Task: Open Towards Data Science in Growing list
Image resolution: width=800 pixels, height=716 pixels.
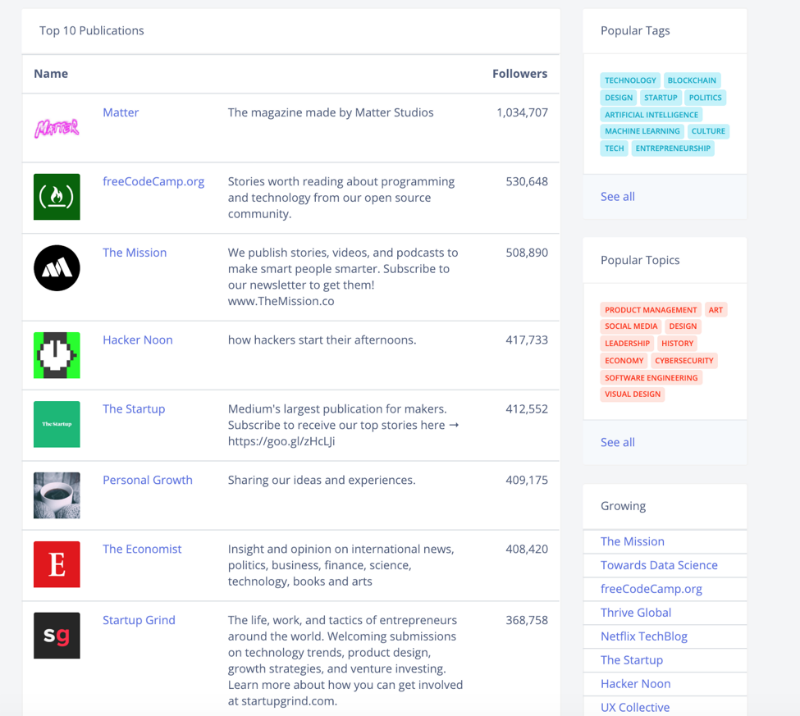Action: (x=659, y=565)
